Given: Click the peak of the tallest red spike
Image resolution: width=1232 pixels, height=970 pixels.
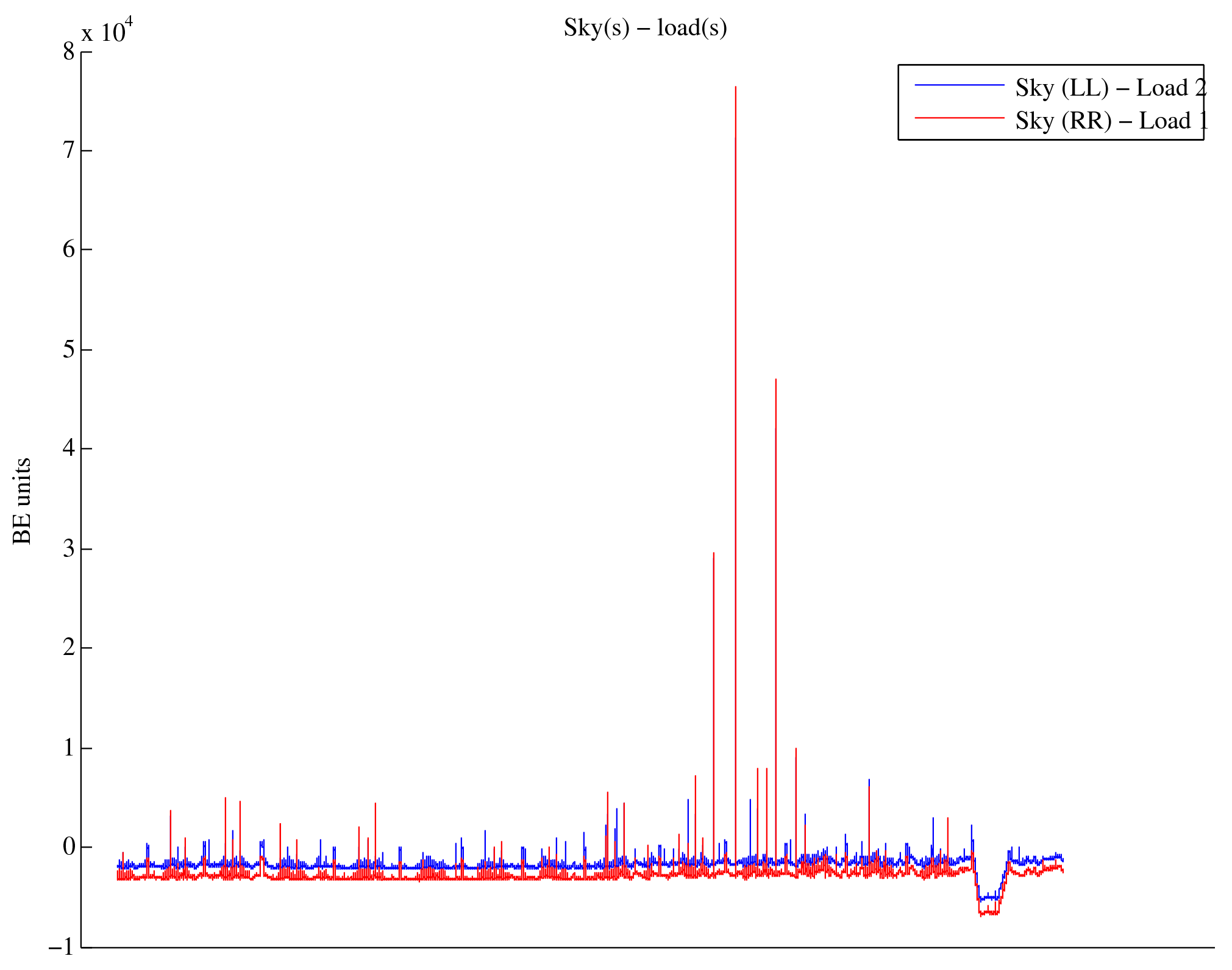Looking at the screenshot, I should pyautogui.click(x=735, y=88).
